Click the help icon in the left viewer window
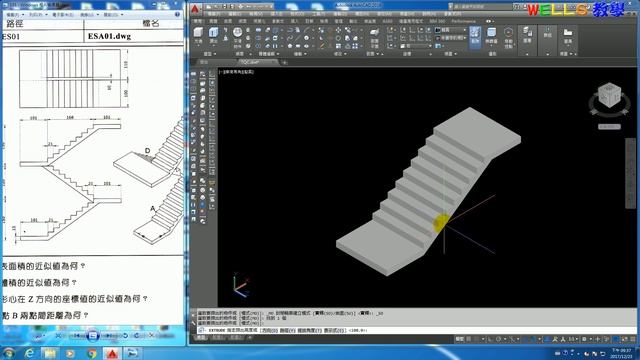The height and width of the screenshot is (360, 640). (178, 14)
